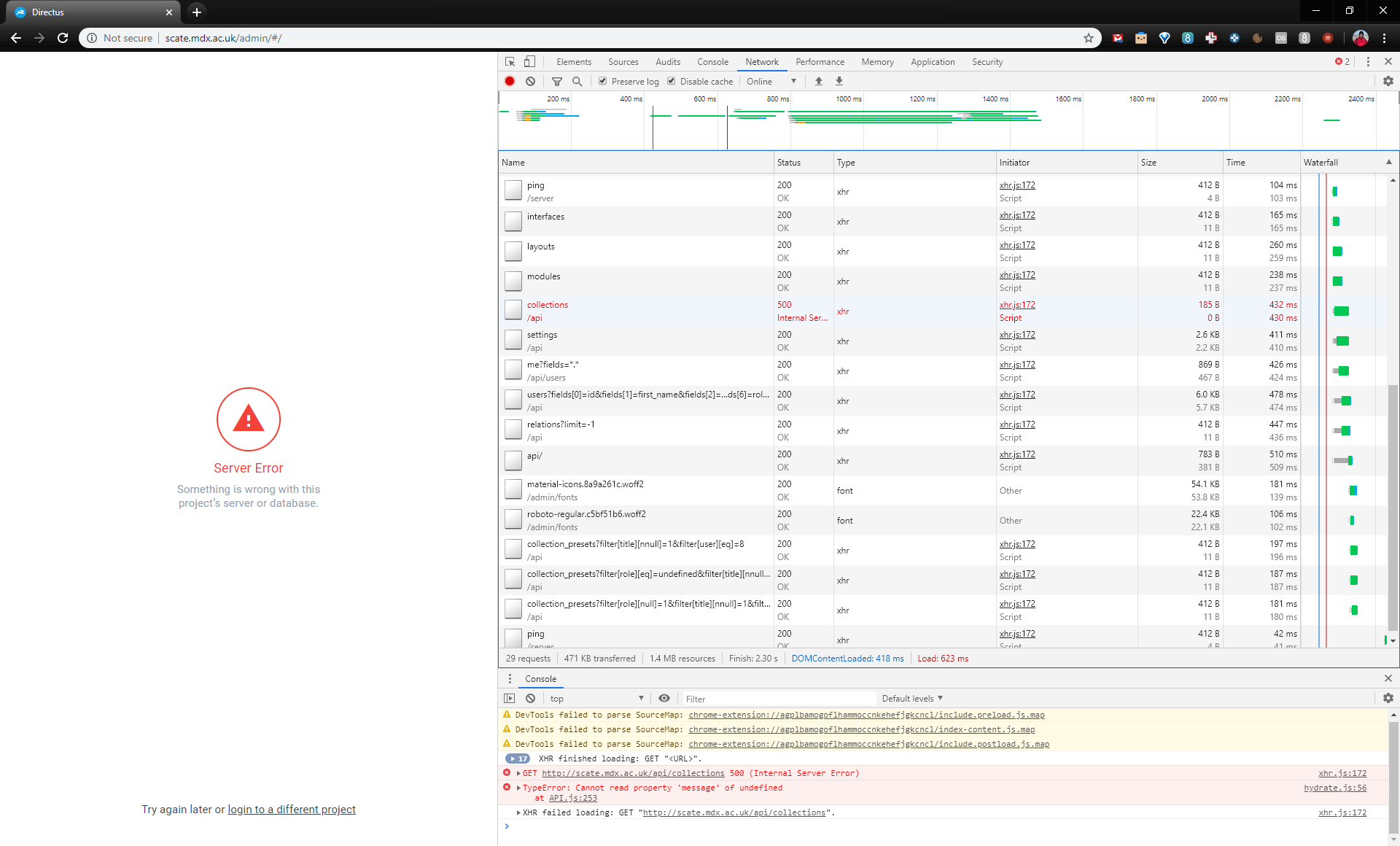Screen dimensions: 1400x846
Task: Open Console settings gear
Action: pyautogui.click(x=1388, y=698)
